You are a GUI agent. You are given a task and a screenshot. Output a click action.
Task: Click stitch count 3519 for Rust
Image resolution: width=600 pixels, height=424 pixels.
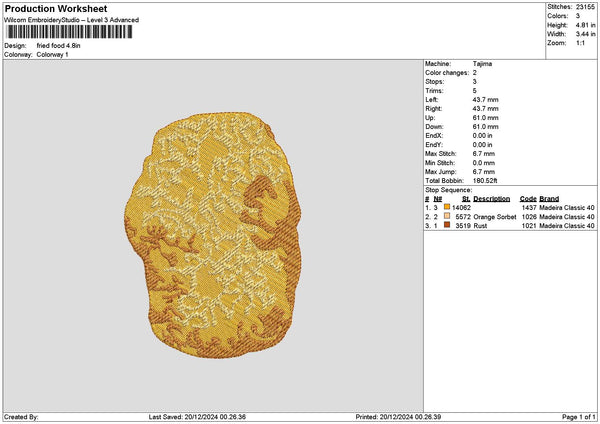463,226
